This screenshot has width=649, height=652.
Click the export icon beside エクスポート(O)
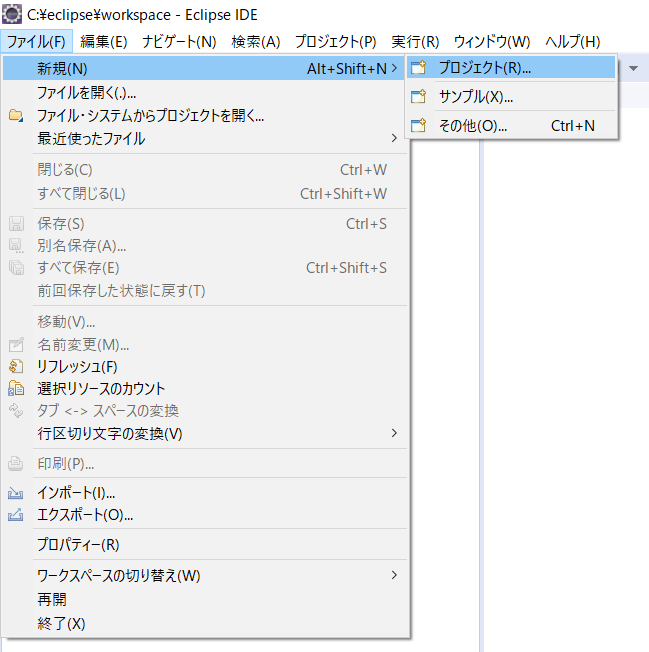click(16, 515)
